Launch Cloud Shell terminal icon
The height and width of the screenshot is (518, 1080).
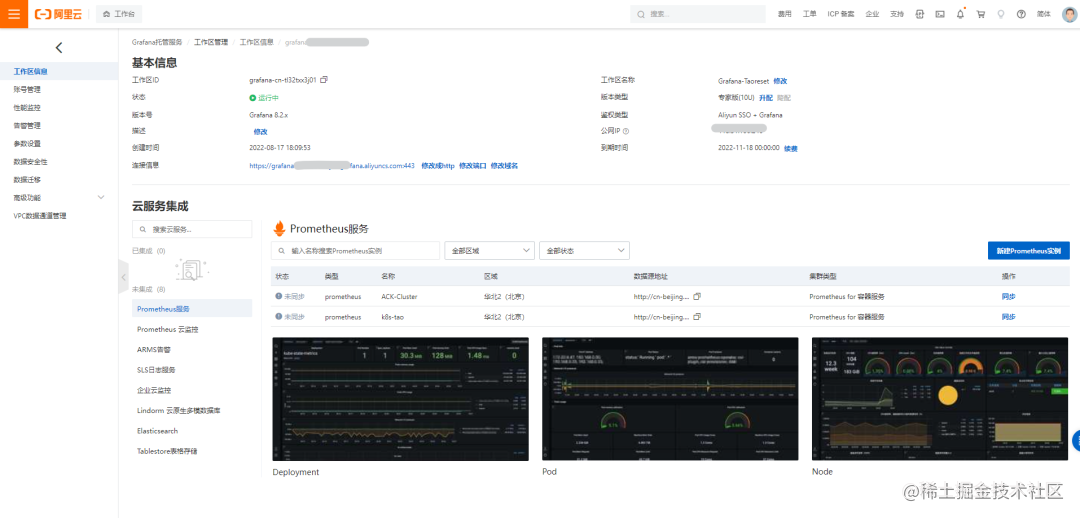939,14
